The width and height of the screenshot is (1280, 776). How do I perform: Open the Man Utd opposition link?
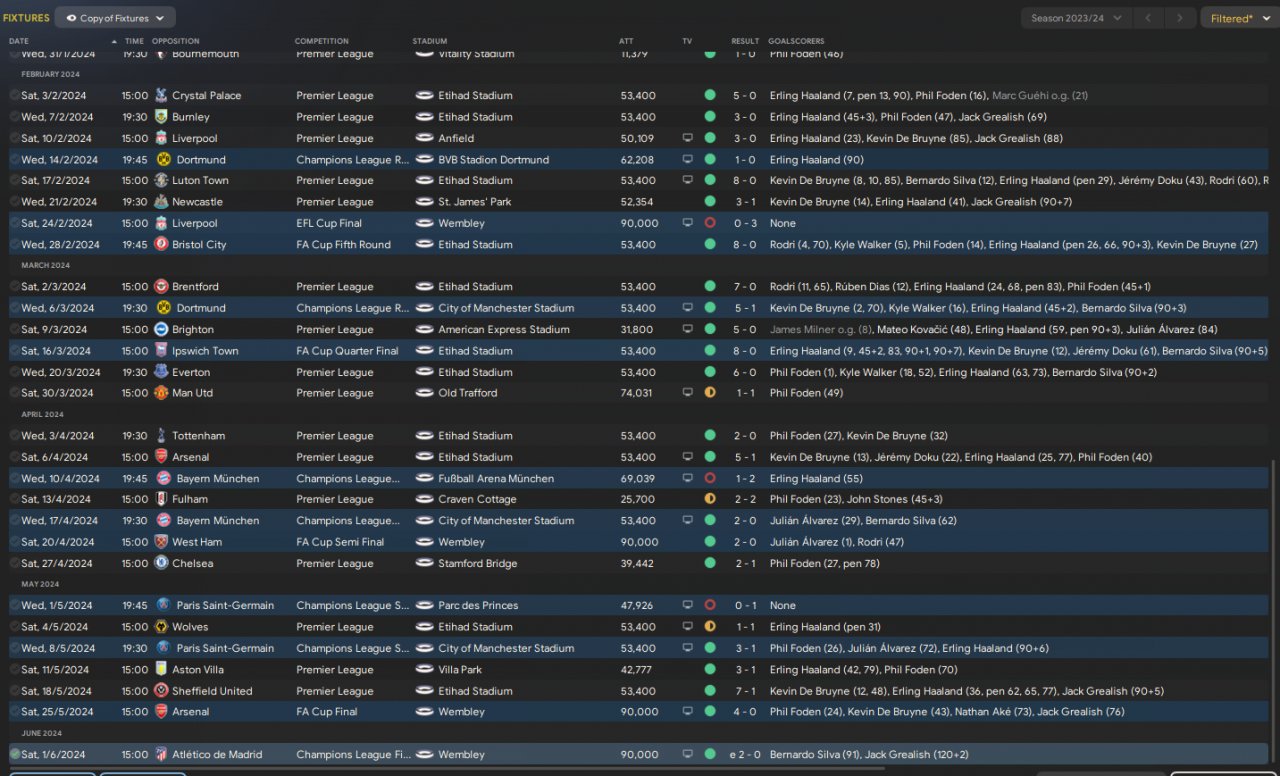[192, 393]
